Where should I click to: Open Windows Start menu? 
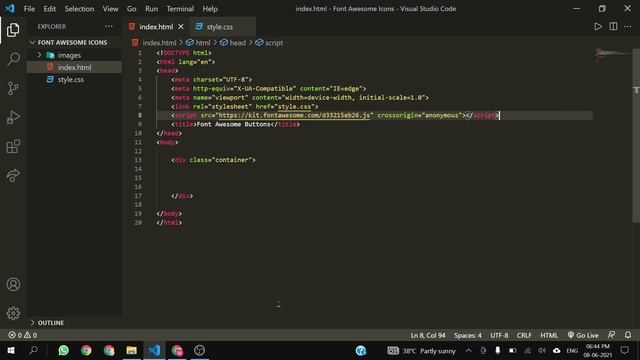[x=11, y=350]
